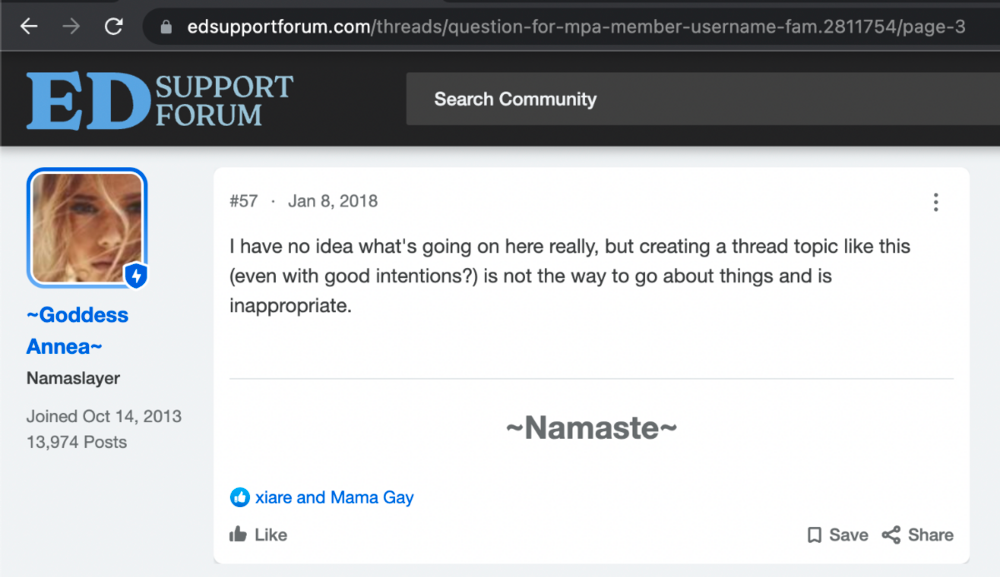The height and width of the screenshot is (577, 1000).
Task: Click the Share icon on the post
Action: coord(891,535)
